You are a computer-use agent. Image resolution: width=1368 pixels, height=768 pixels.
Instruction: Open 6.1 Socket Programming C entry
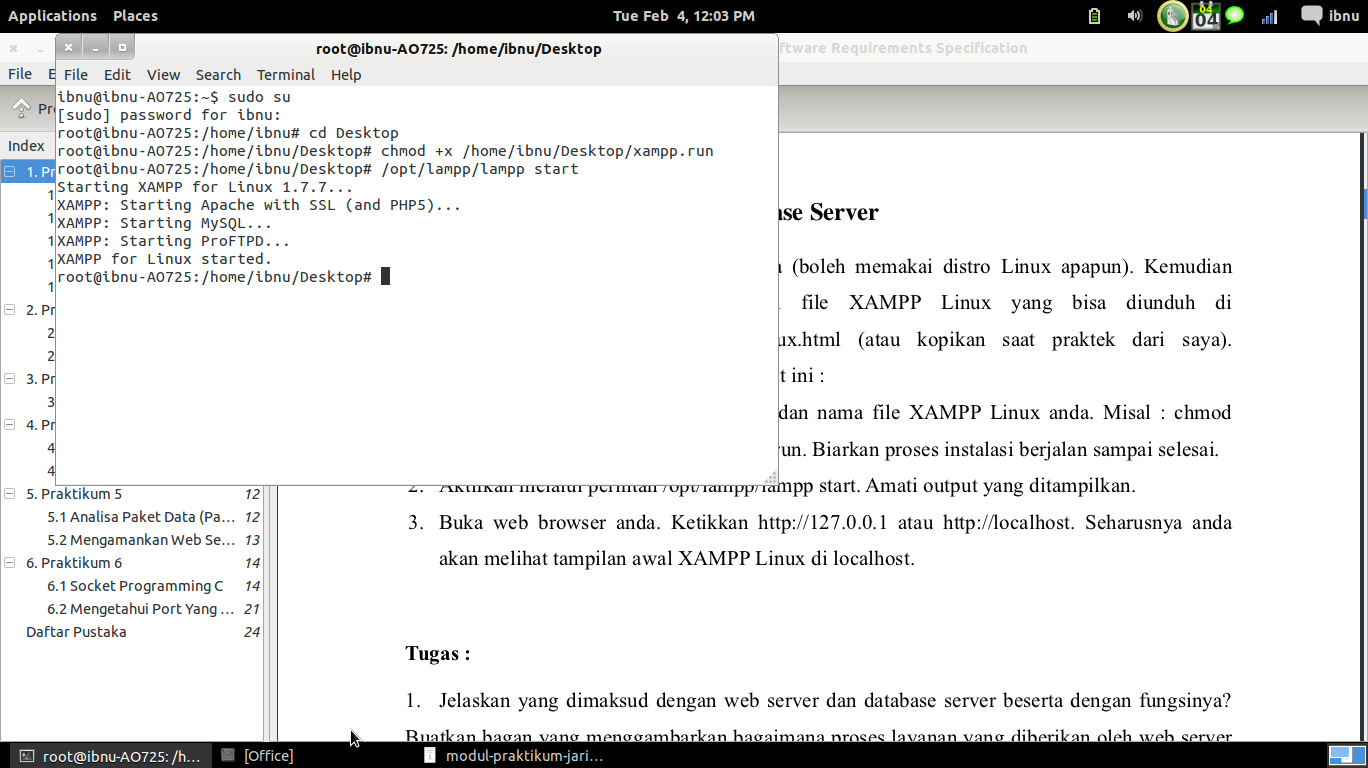pyautogui.click(x=135, y=586)
